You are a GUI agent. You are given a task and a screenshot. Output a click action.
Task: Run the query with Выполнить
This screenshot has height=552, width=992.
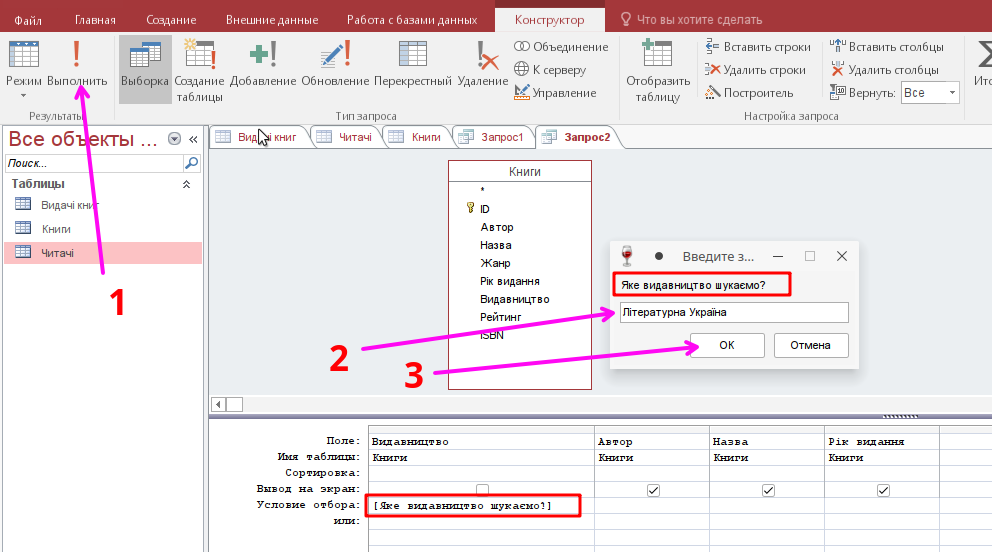[x=77, y=63]
